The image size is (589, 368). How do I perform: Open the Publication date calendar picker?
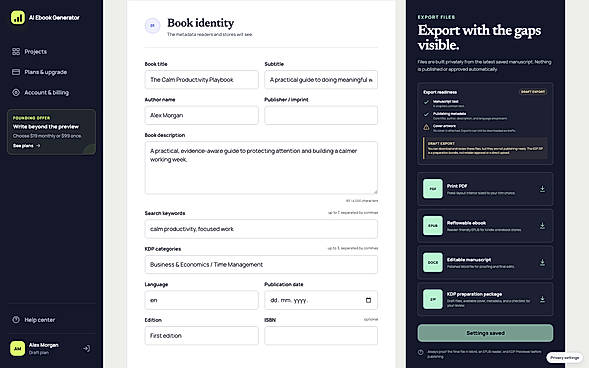[x=368, y=300]
